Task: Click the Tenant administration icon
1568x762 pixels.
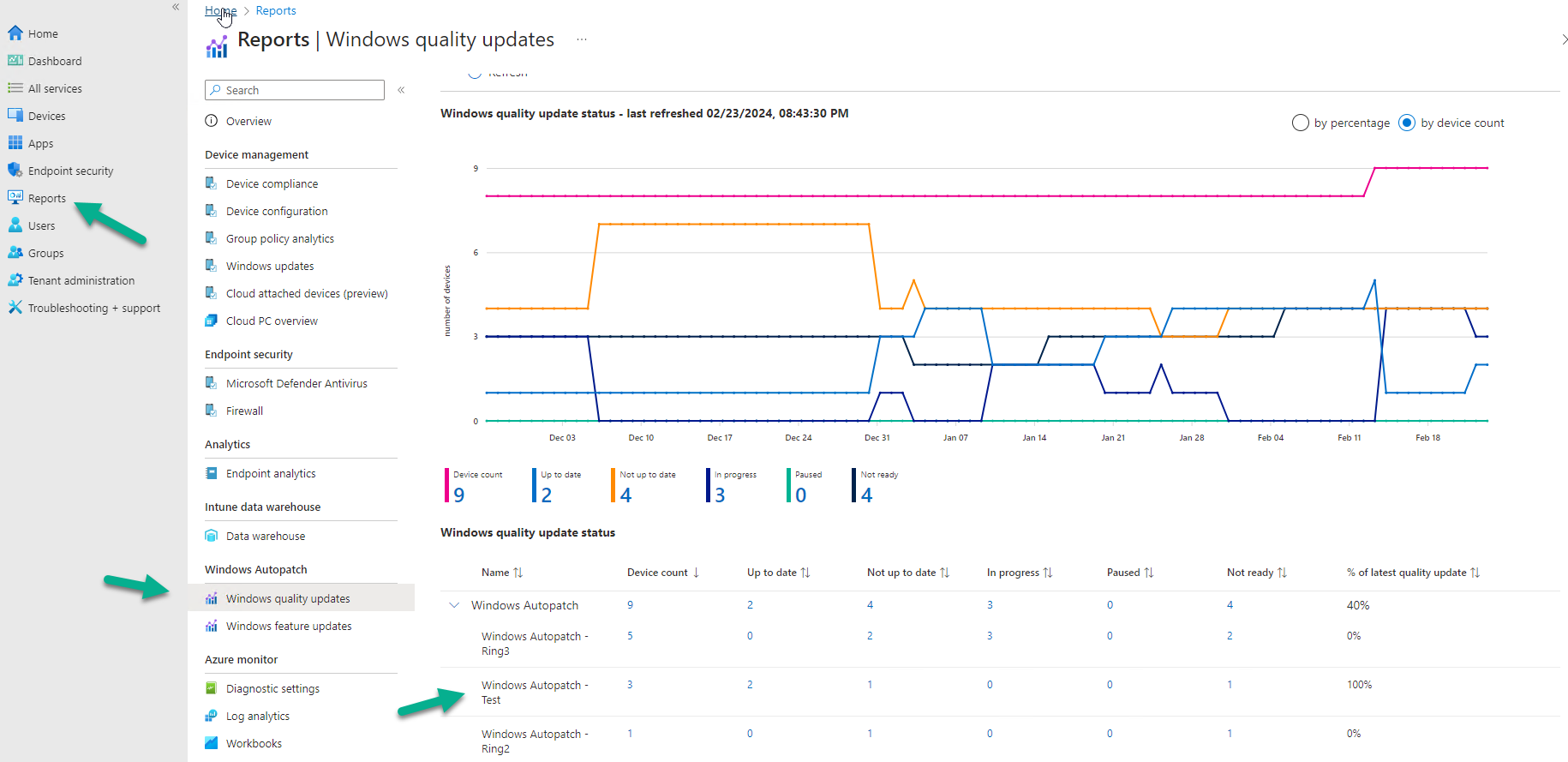Action: 15,280
